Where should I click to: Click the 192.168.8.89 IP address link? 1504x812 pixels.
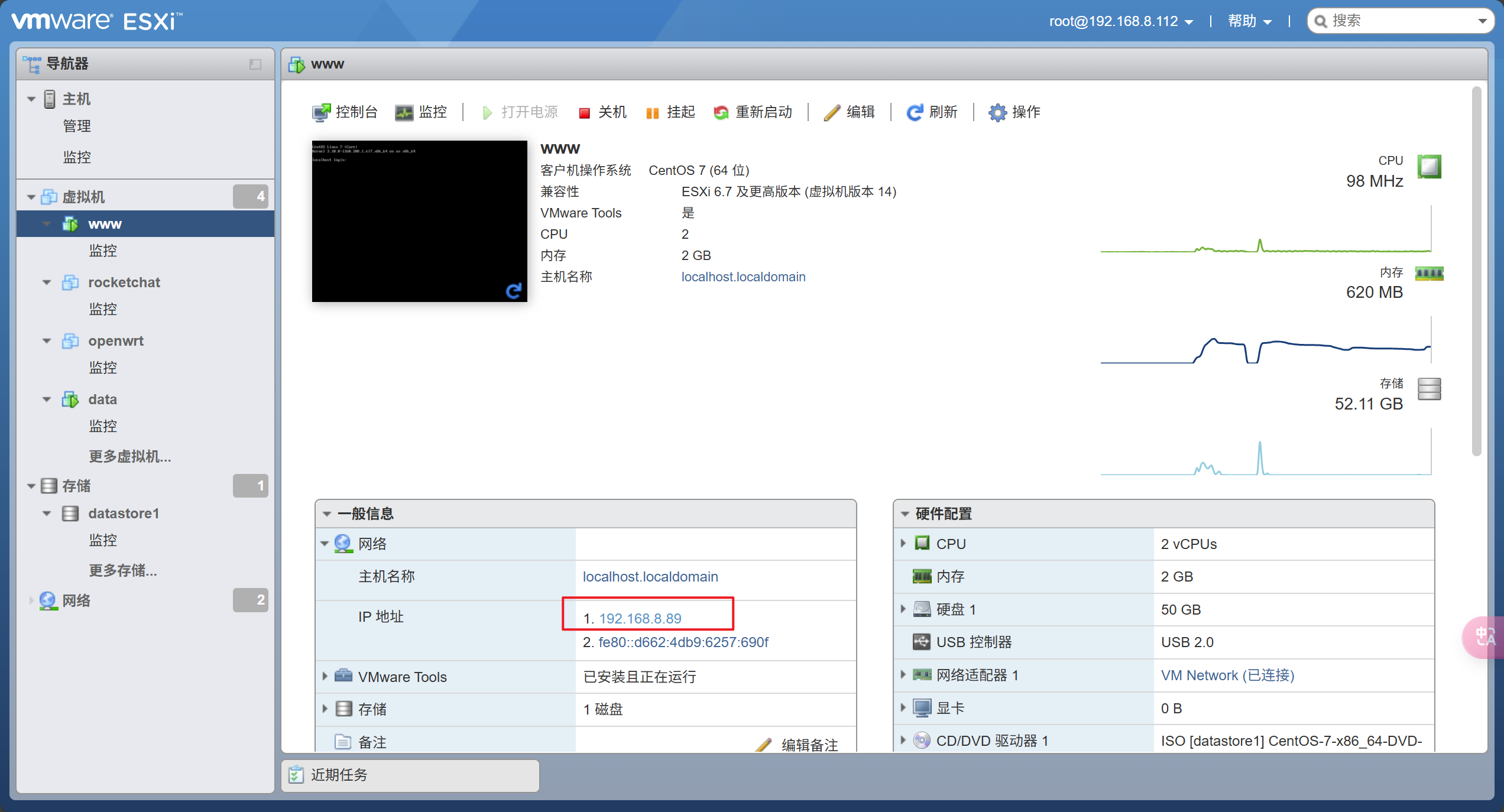(x=640, y=618)
